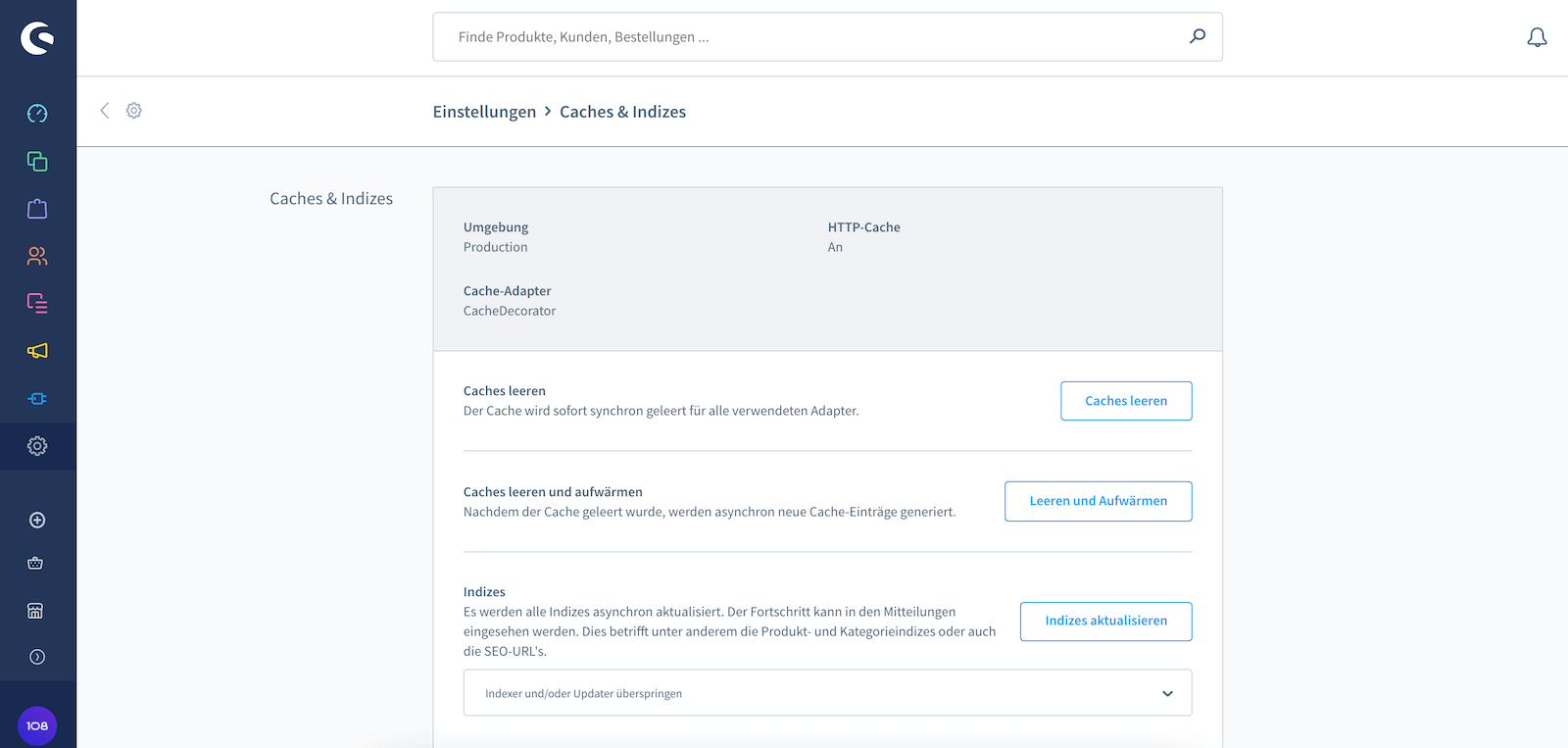Open the Content section icon
This screenshot has width=1568, height=748.
(x=37, y=303)
